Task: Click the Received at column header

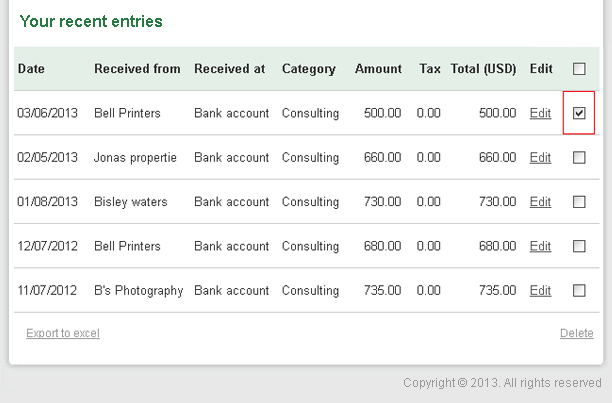Action: point(230,69)
